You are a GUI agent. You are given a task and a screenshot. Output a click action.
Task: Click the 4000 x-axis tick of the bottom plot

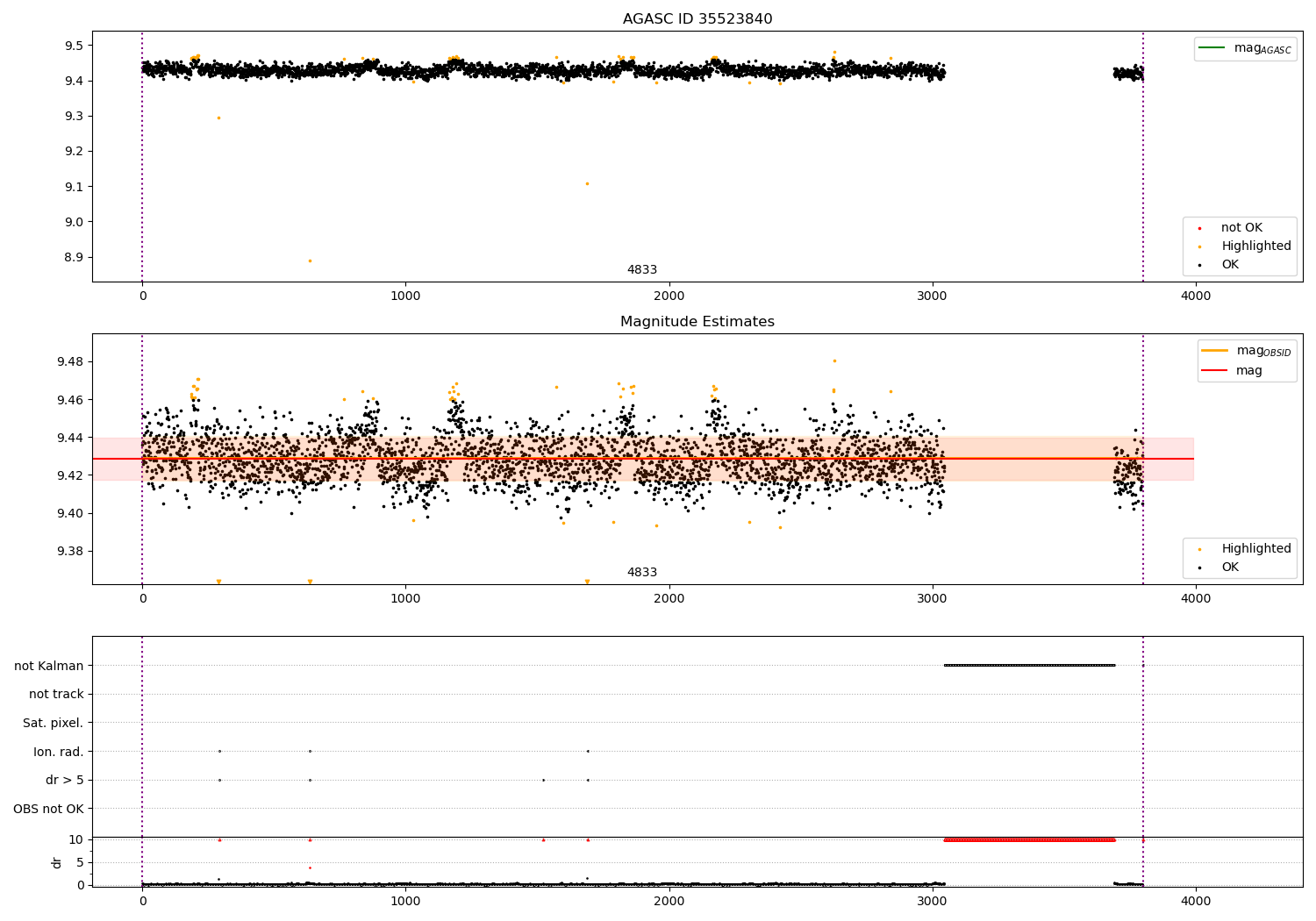[1196, 902]
